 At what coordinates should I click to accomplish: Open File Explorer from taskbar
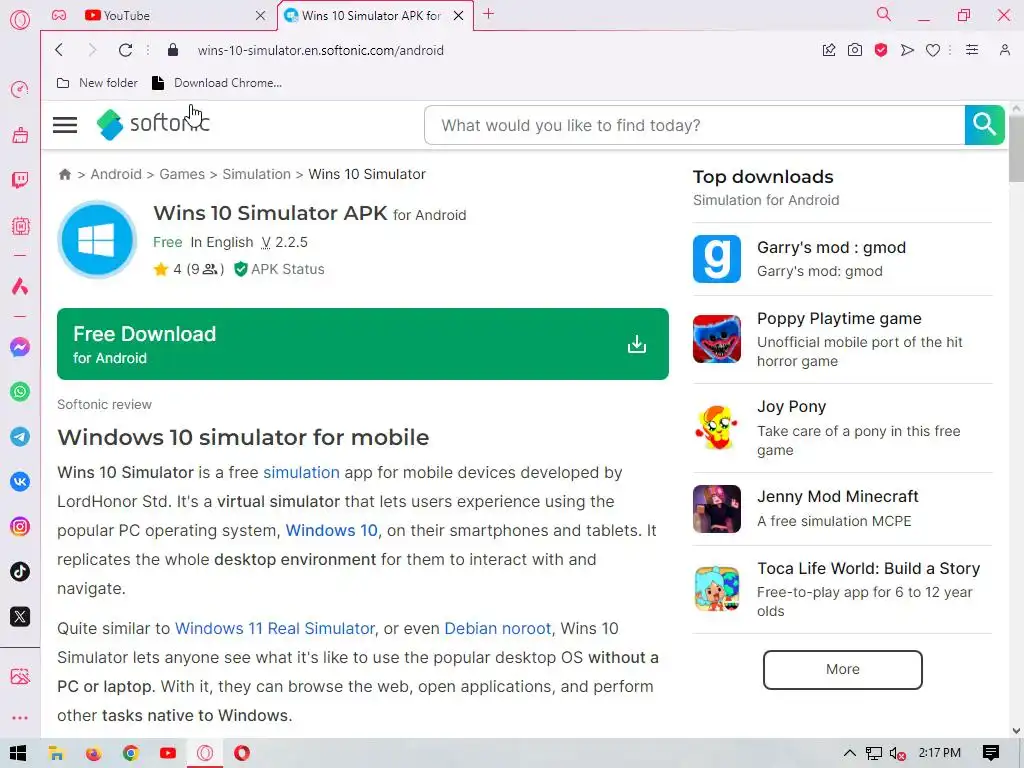click(56, 753)
